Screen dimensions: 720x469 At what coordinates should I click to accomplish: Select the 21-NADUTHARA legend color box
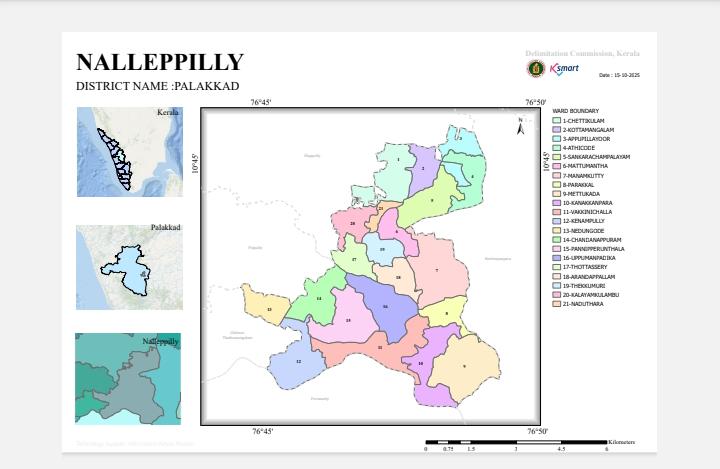(557, 304)
